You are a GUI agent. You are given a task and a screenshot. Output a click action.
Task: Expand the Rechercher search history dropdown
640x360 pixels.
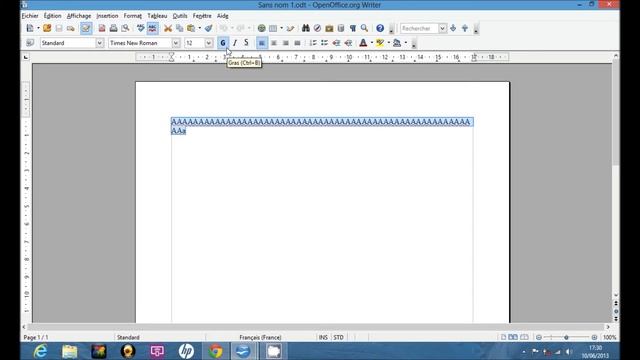point(442,28)
